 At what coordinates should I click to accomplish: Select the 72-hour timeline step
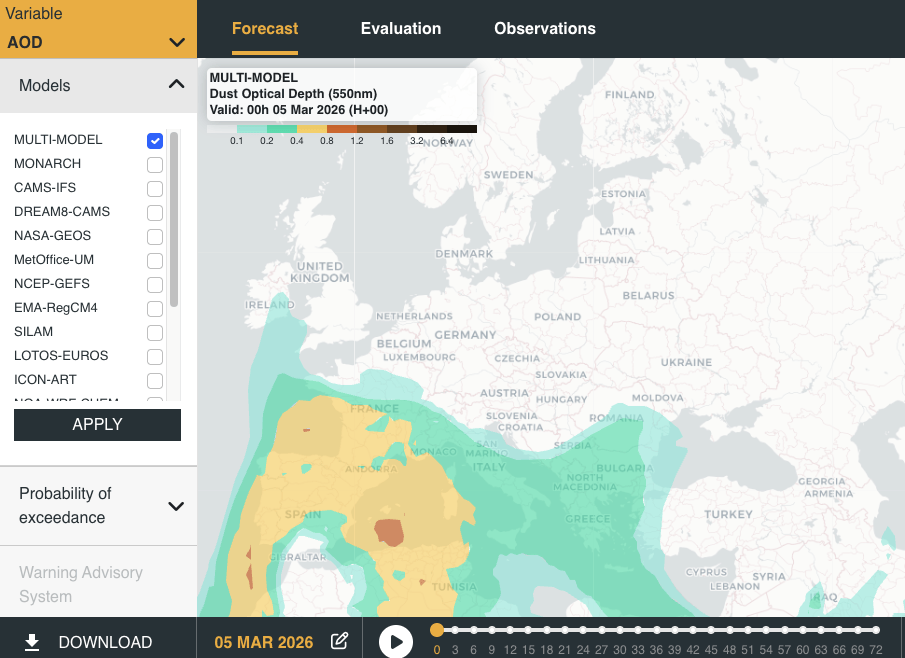pos(876,630)
